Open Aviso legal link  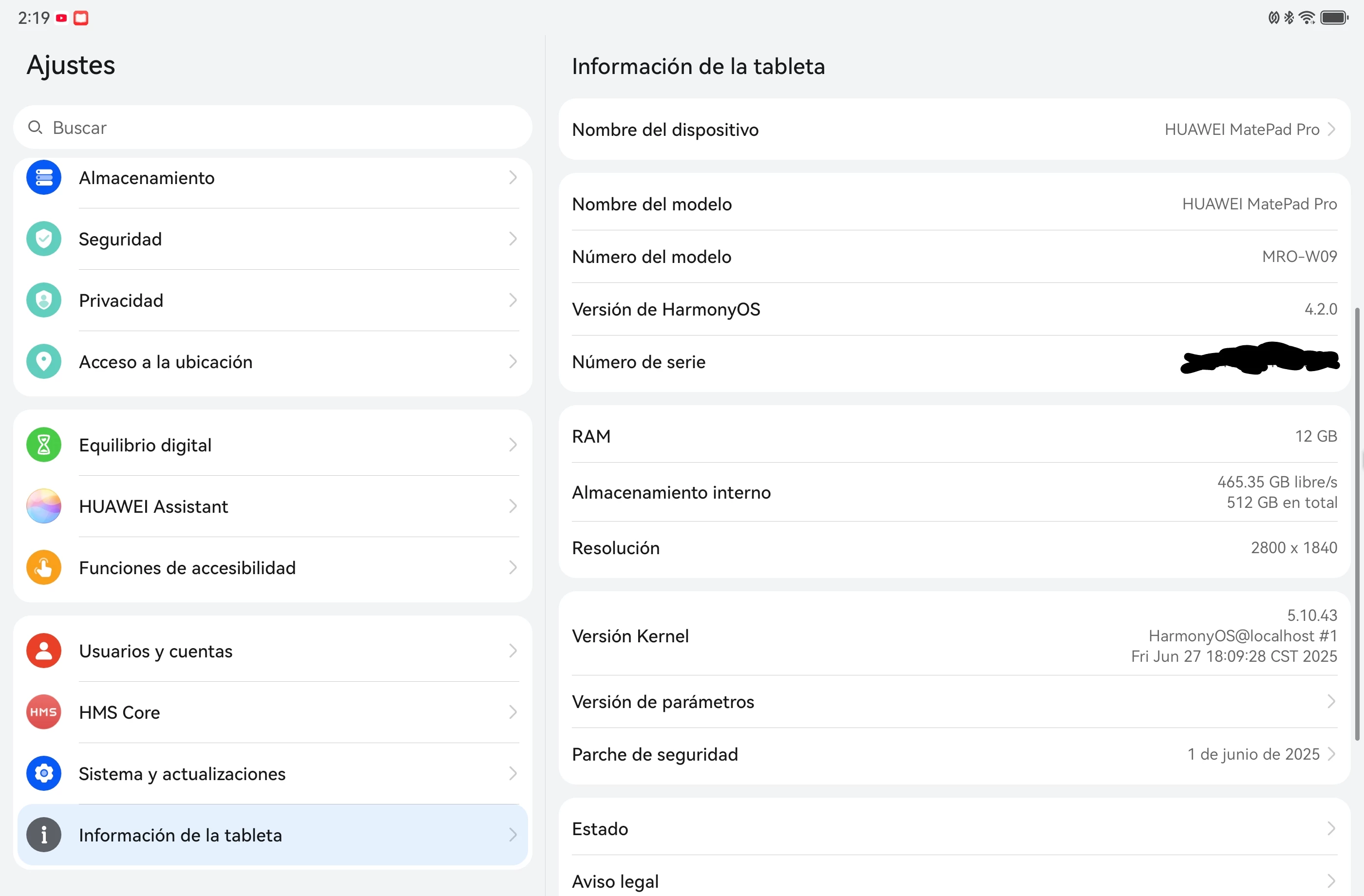615,881
